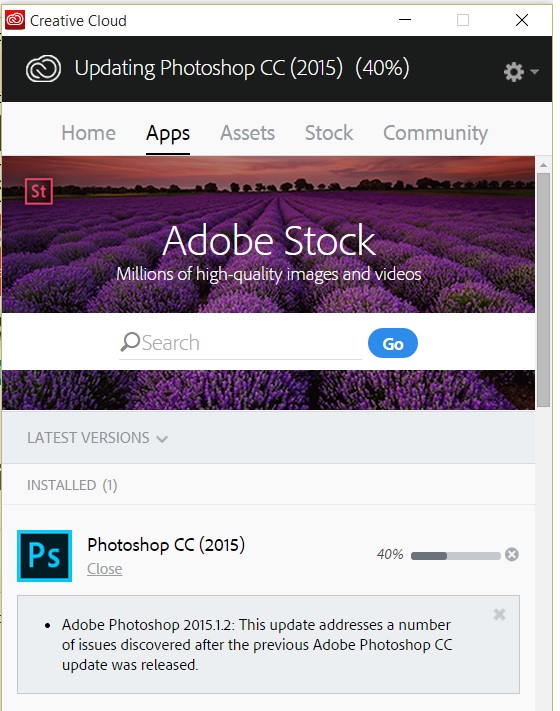Switch to the Home tab
This screenshot has height=711, width=560.
coord(88,133)
